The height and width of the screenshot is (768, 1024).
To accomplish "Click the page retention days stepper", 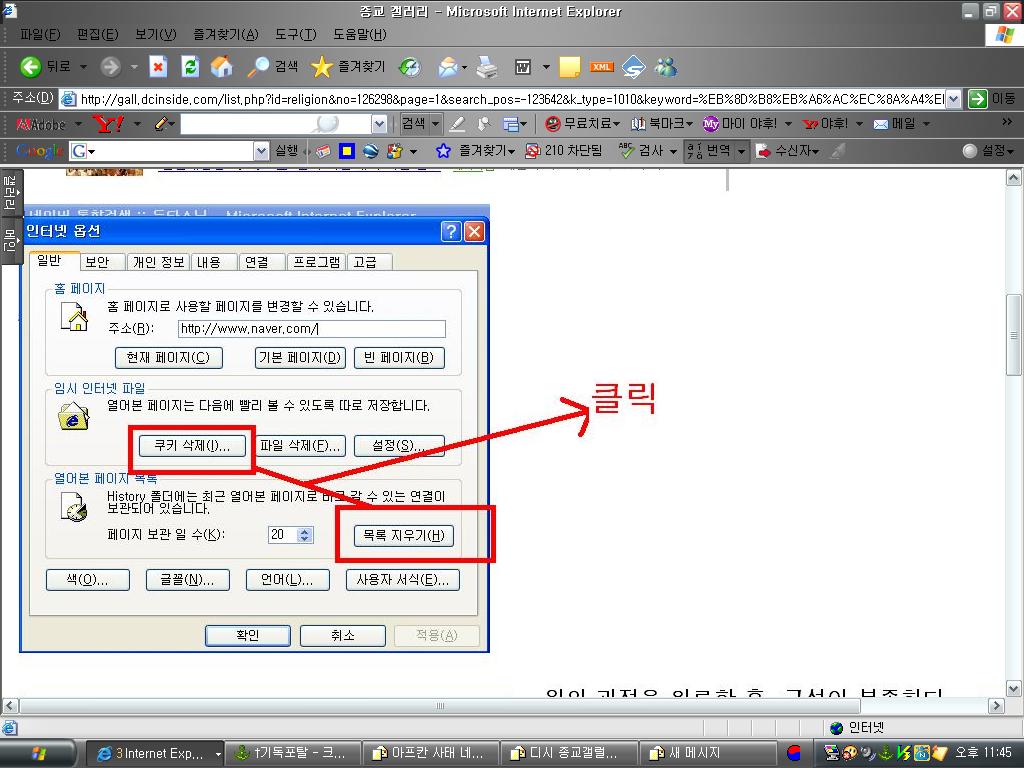I will tap(304, 535).
